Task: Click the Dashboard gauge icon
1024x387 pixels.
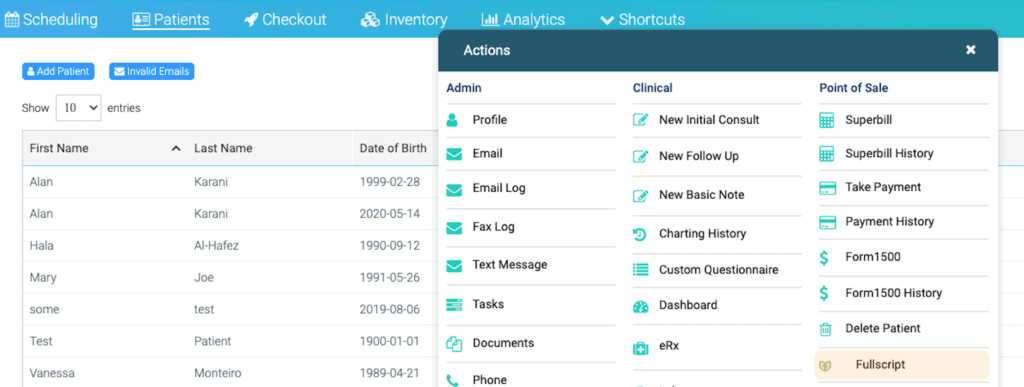Action: [x=641, y=305]
